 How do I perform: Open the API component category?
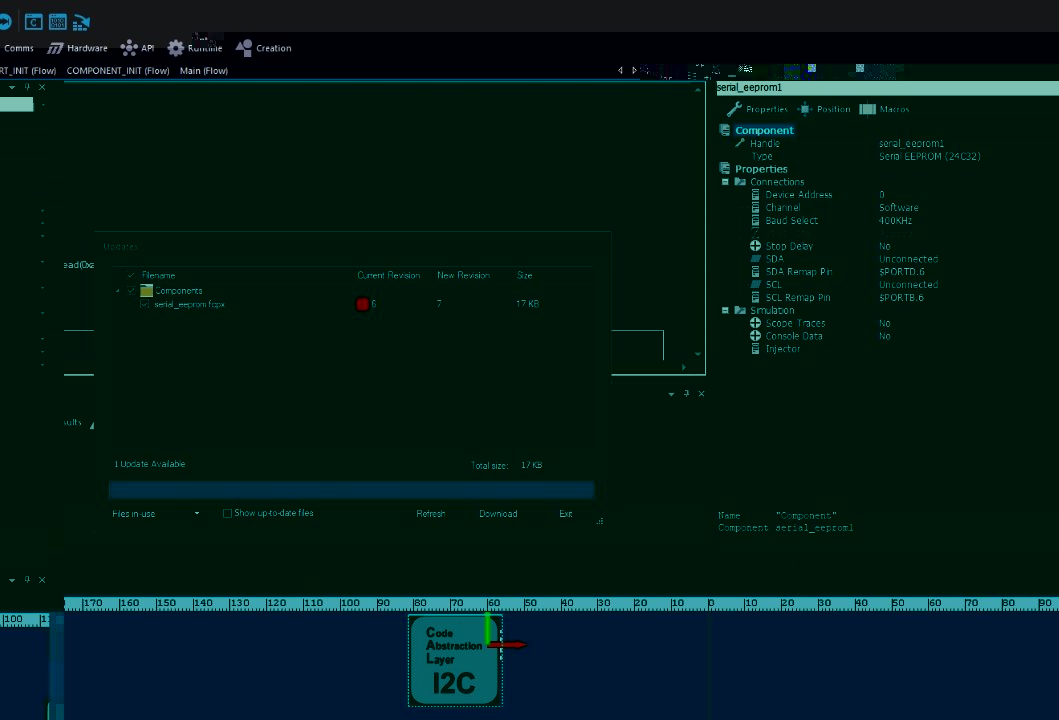tap(137, 48)
